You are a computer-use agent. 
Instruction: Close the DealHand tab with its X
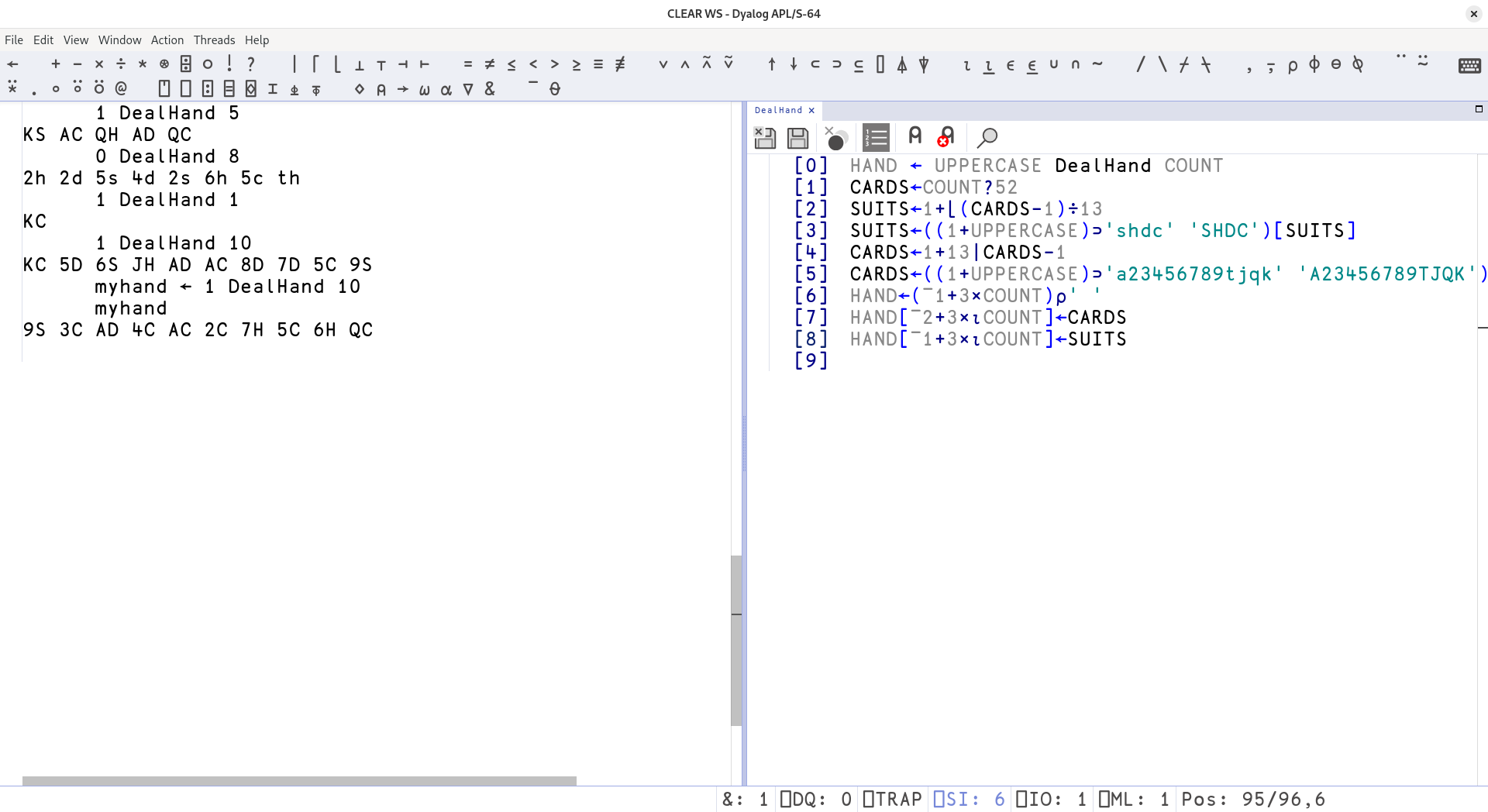(811, 110)
